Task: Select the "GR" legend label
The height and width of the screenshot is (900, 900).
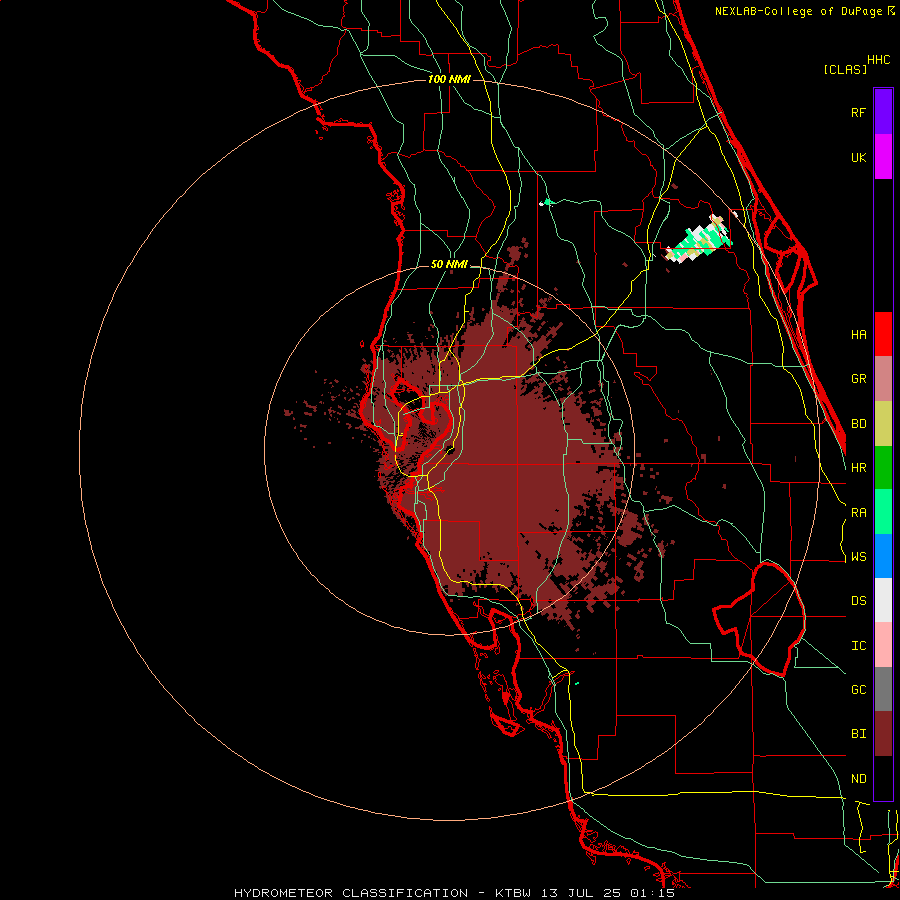Action: tap(858, 379)
